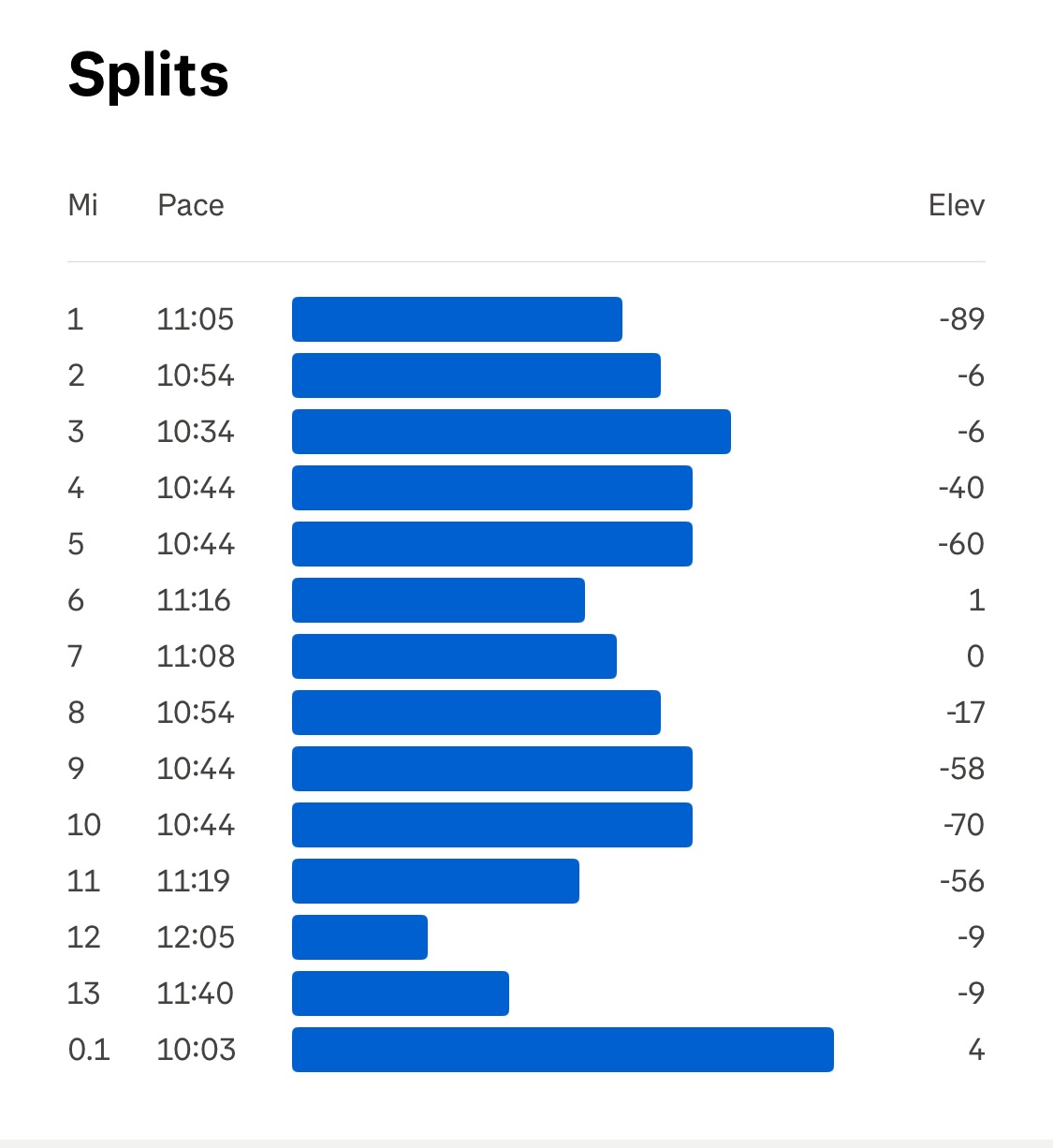The width and height of the screenshot is (1053, 1148).
Task: Select the longest bar for 0.1 split
Action: [563, 1050]
